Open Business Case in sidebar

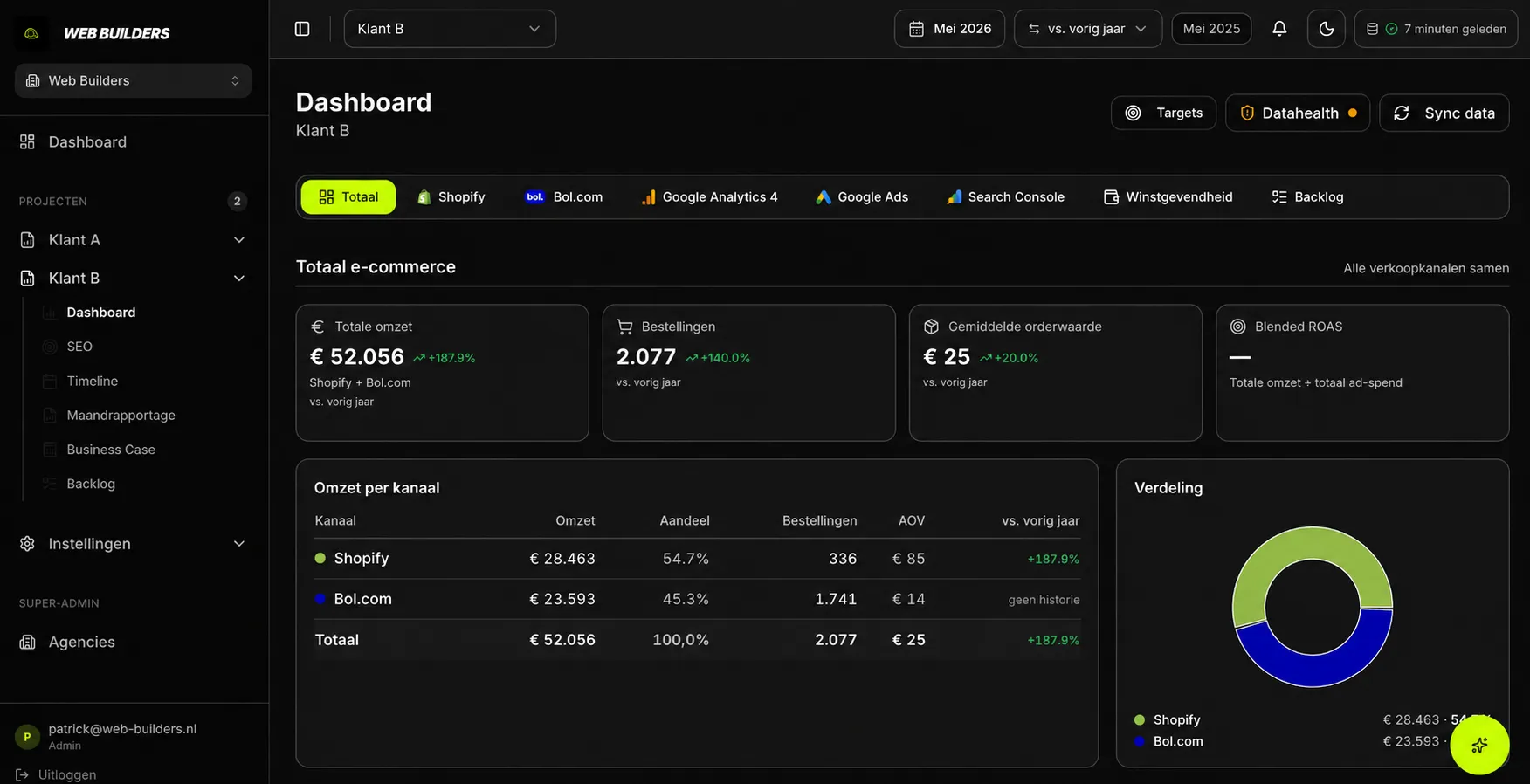click(111, 450)
